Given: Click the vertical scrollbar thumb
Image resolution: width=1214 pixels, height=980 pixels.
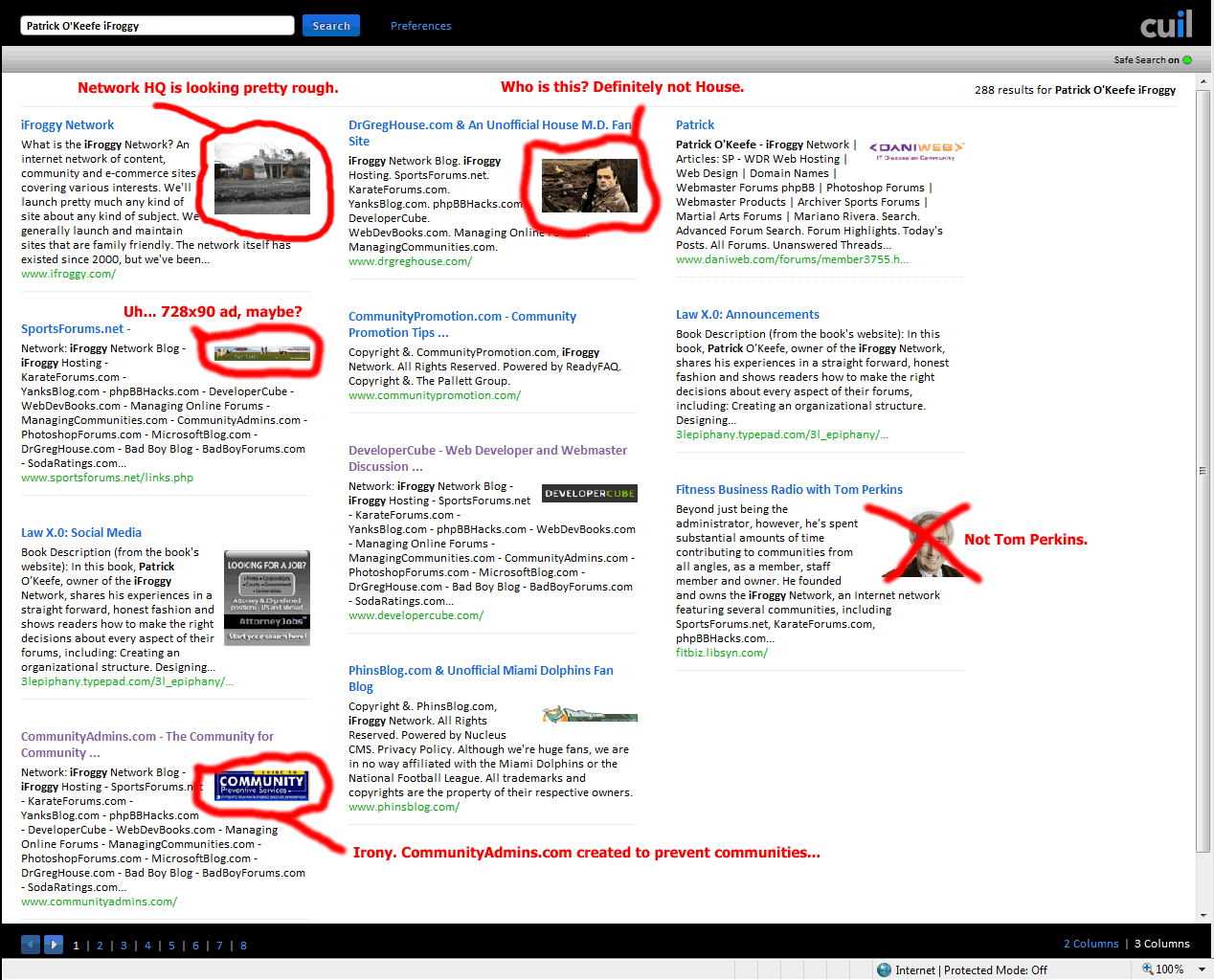Looking at the screenshot, I should click(1203, 471).
